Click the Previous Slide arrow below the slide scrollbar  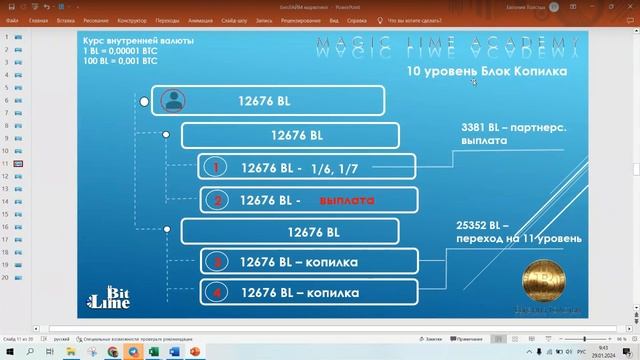[x=636, y=315]
